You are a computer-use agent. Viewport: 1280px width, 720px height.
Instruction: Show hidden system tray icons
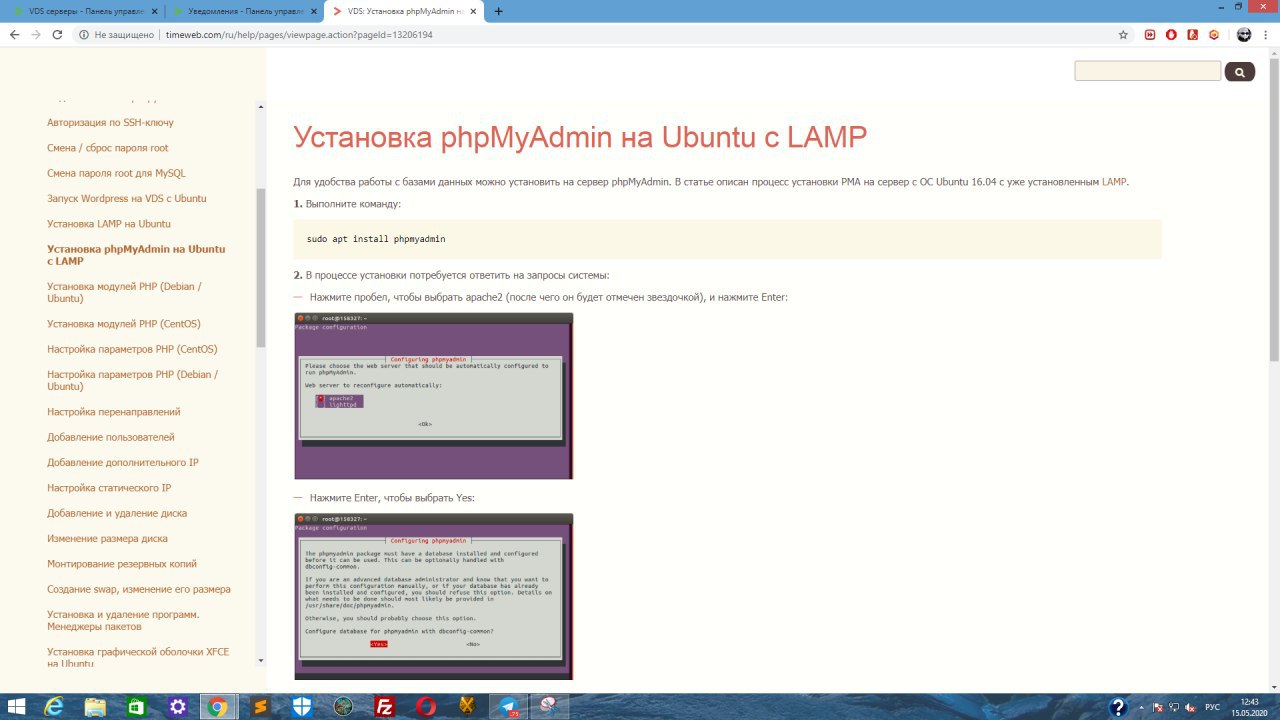1142,707
